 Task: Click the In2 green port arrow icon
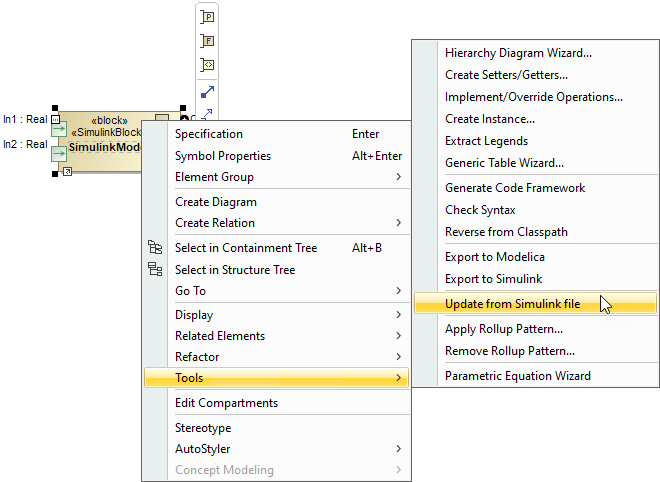[x=59, y=152]
